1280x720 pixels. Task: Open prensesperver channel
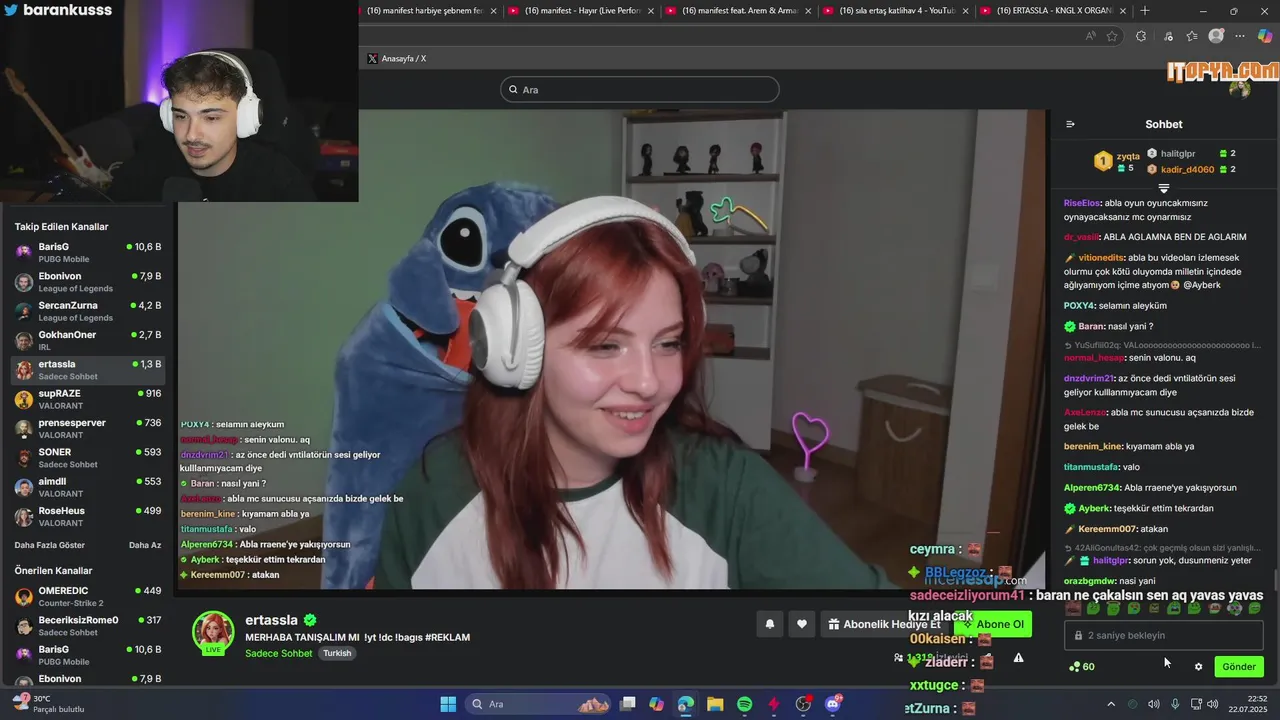(88, 428)
